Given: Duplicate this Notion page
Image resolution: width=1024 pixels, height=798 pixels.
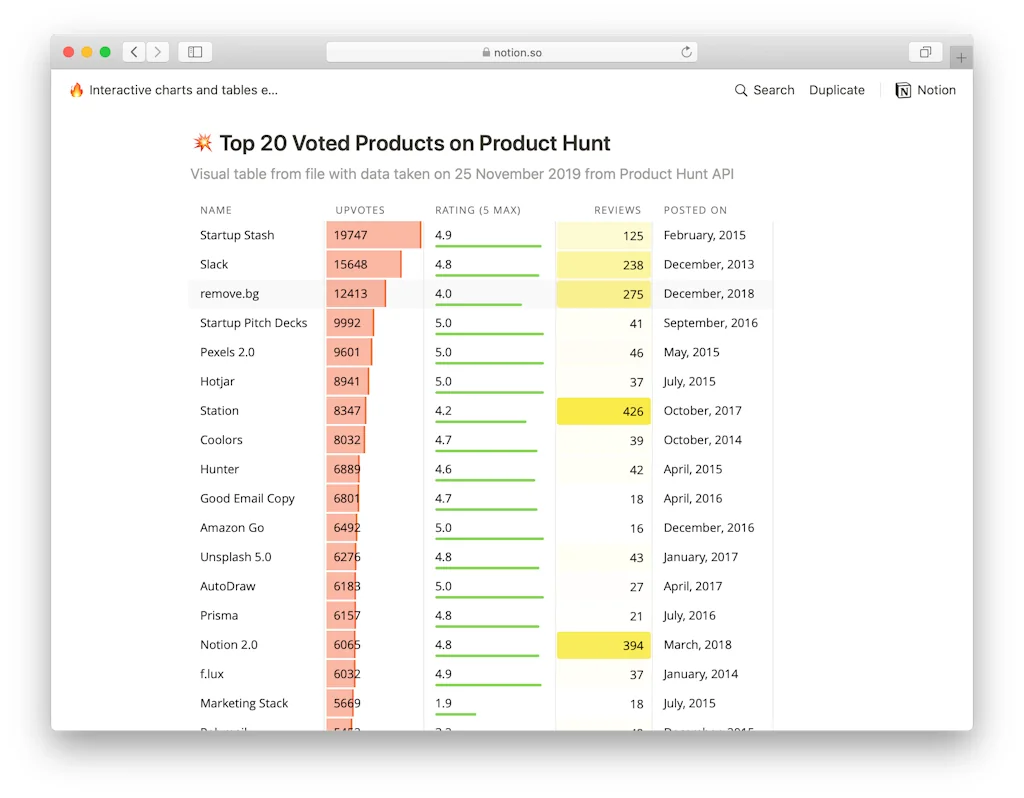Looking at the screenshot, I should pos(836,90).
